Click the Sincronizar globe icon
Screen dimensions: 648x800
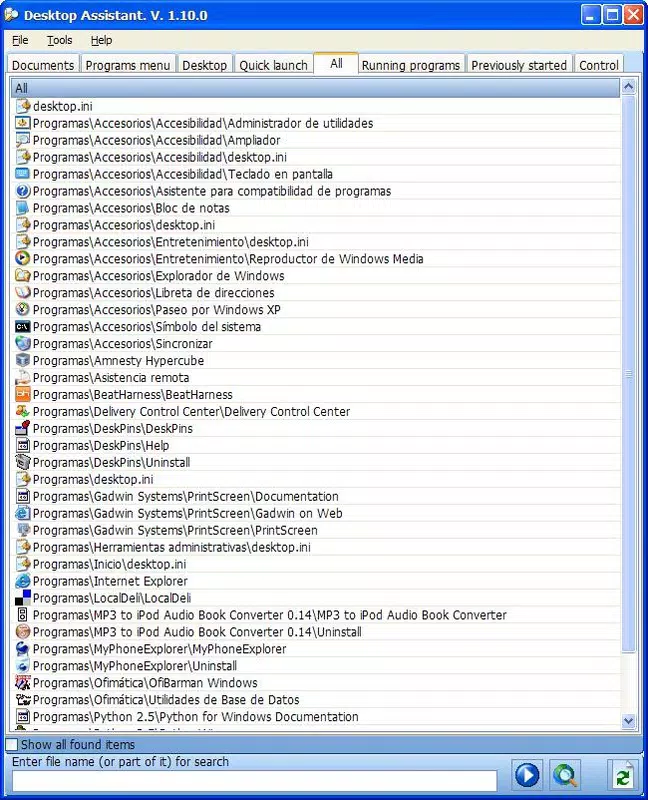point(22,343)
